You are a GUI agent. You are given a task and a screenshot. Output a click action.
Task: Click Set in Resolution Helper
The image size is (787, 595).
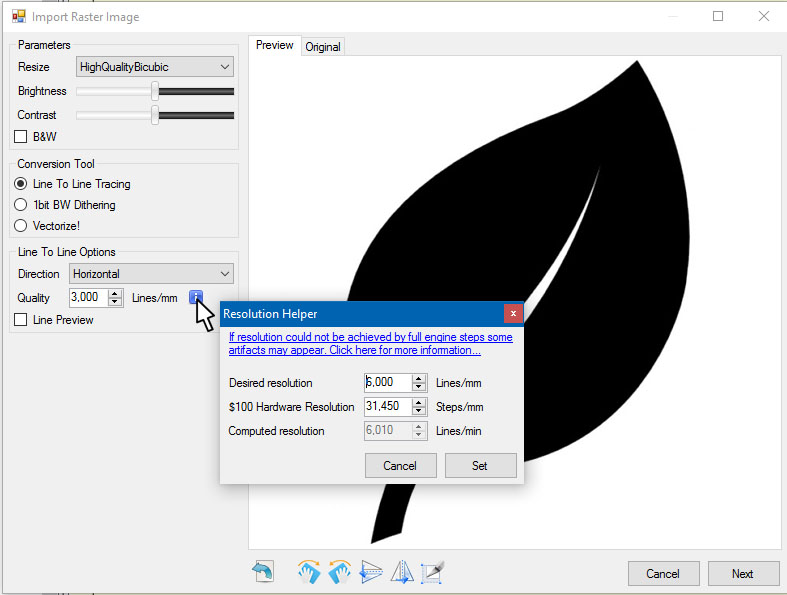(480, 465)
